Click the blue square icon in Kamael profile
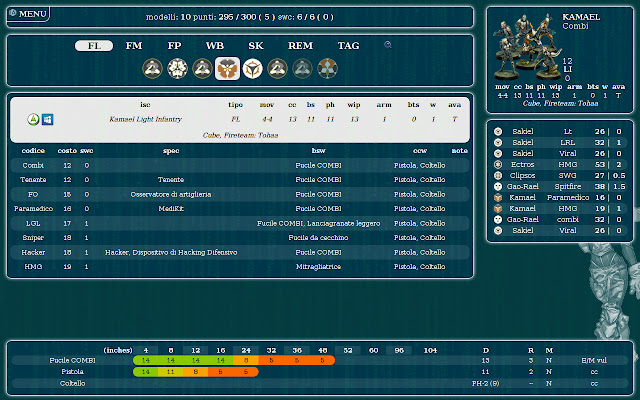 coord(47,119)
